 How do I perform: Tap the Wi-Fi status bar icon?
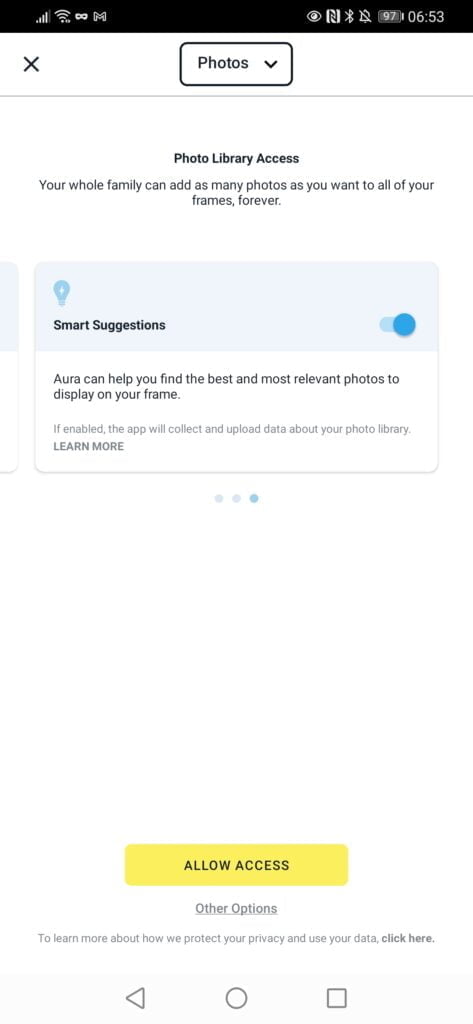pos(63,16)
